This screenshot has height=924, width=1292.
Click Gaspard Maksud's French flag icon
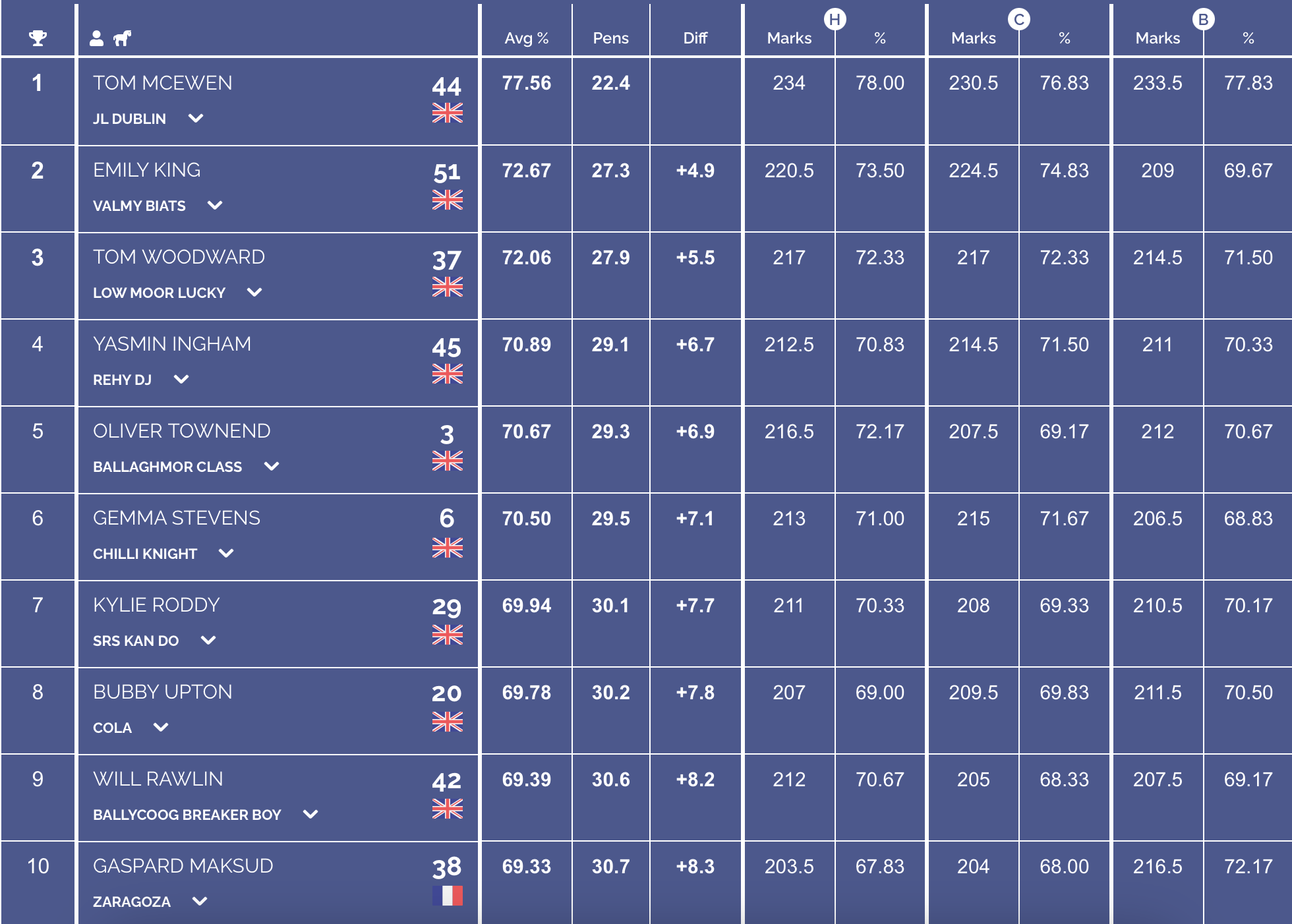(x=448, y=895)
